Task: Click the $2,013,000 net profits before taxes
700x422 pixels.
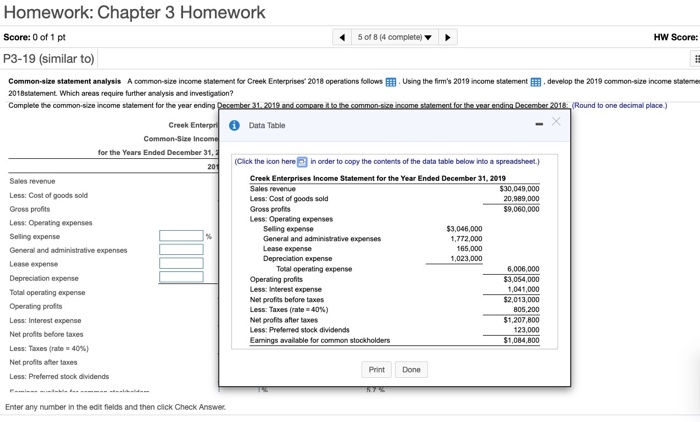Action: pyautogui.click(x=521, y=300)
